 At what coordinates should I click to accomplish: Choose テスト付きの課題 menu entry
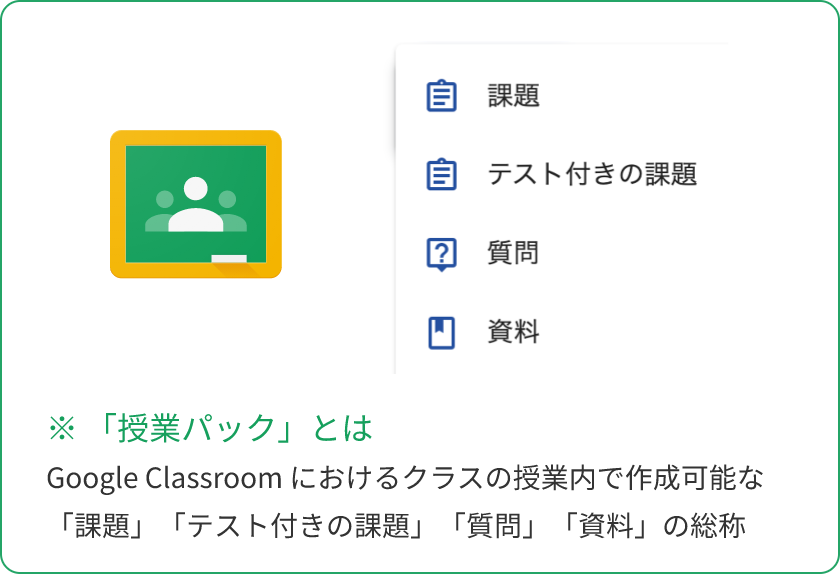[x=592, y=174]
